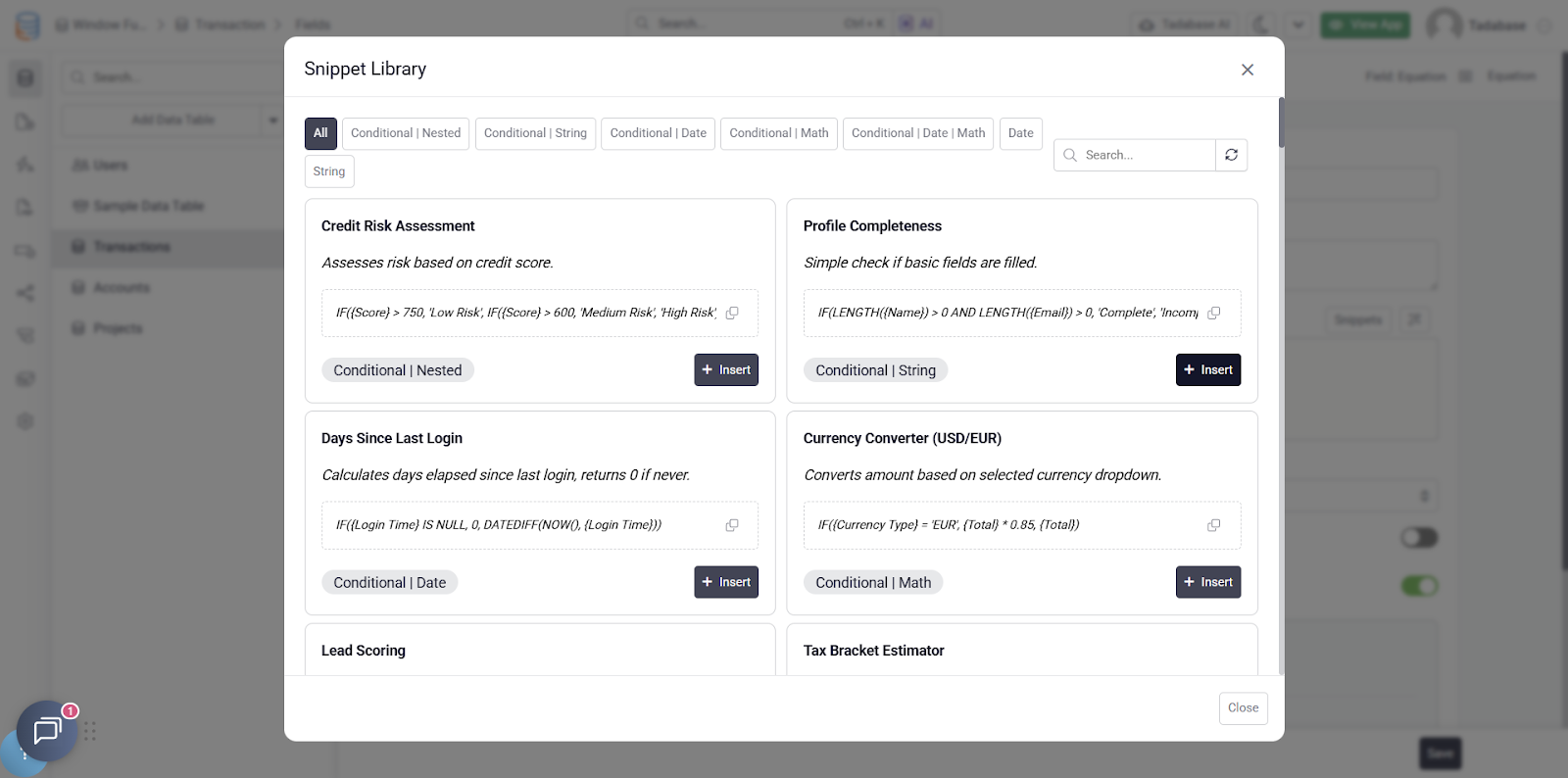Click the snippet list scrollbar
Screen dimensions: 1568x778
(1281, 123)
